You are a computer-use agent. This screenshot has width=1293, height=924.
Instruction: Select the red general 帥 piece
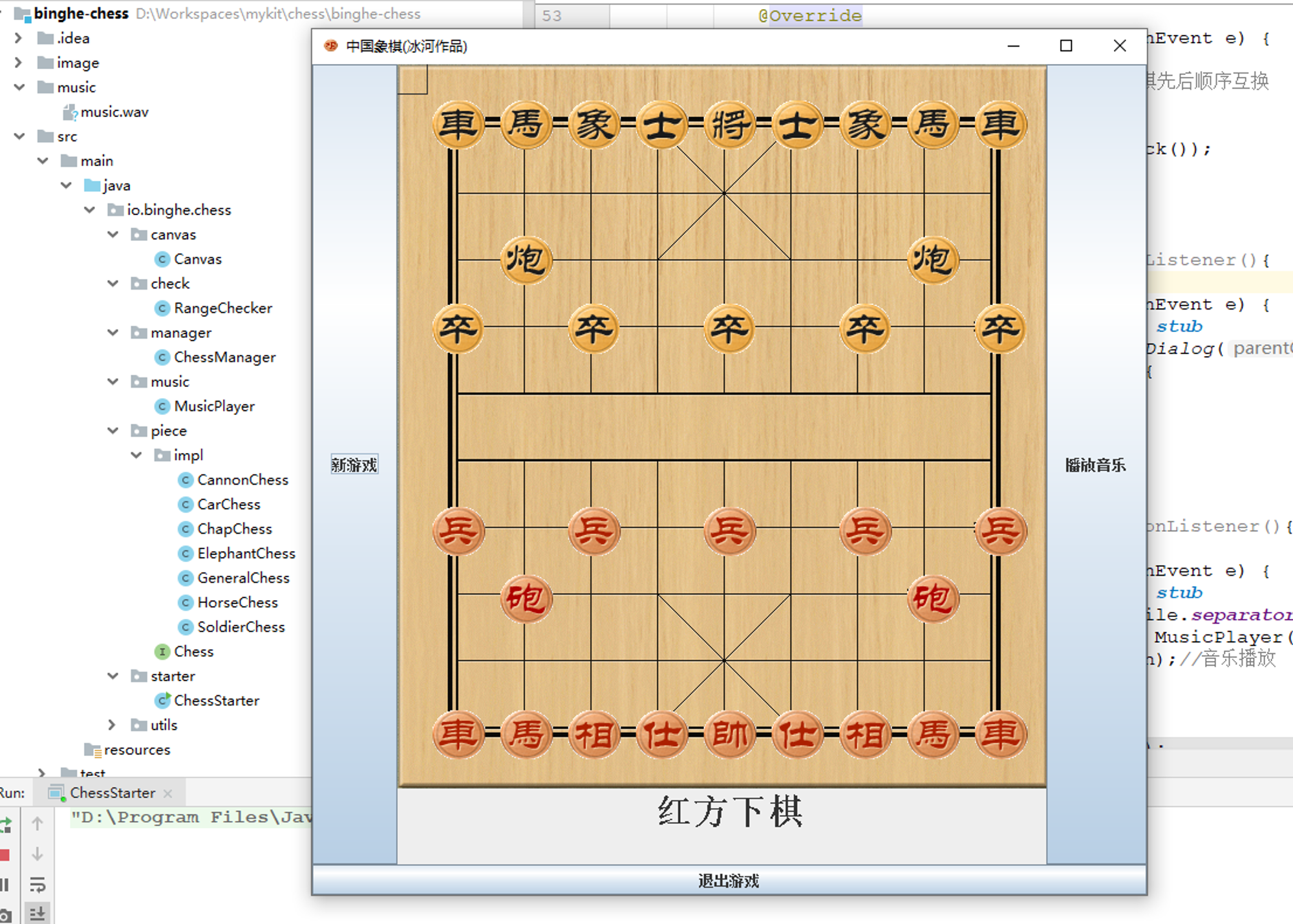(x=729, y=734)
